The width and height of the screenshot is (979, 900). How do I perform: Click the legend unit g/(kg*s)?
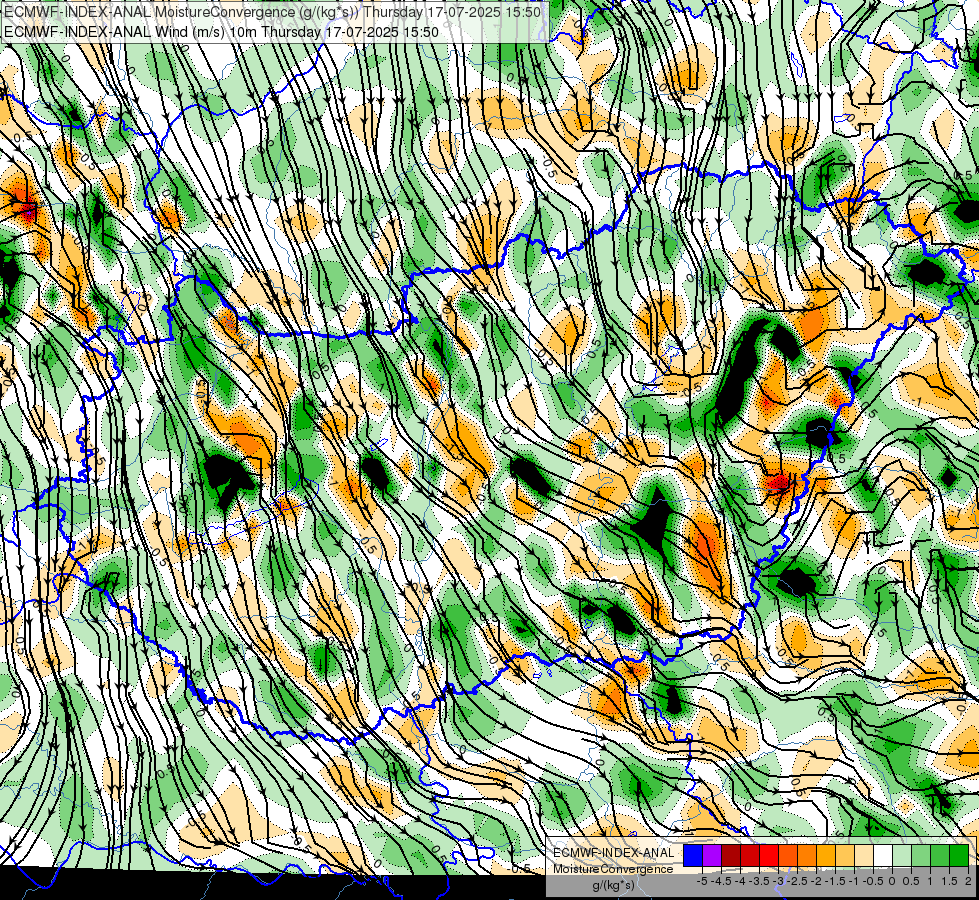point(613,885)
